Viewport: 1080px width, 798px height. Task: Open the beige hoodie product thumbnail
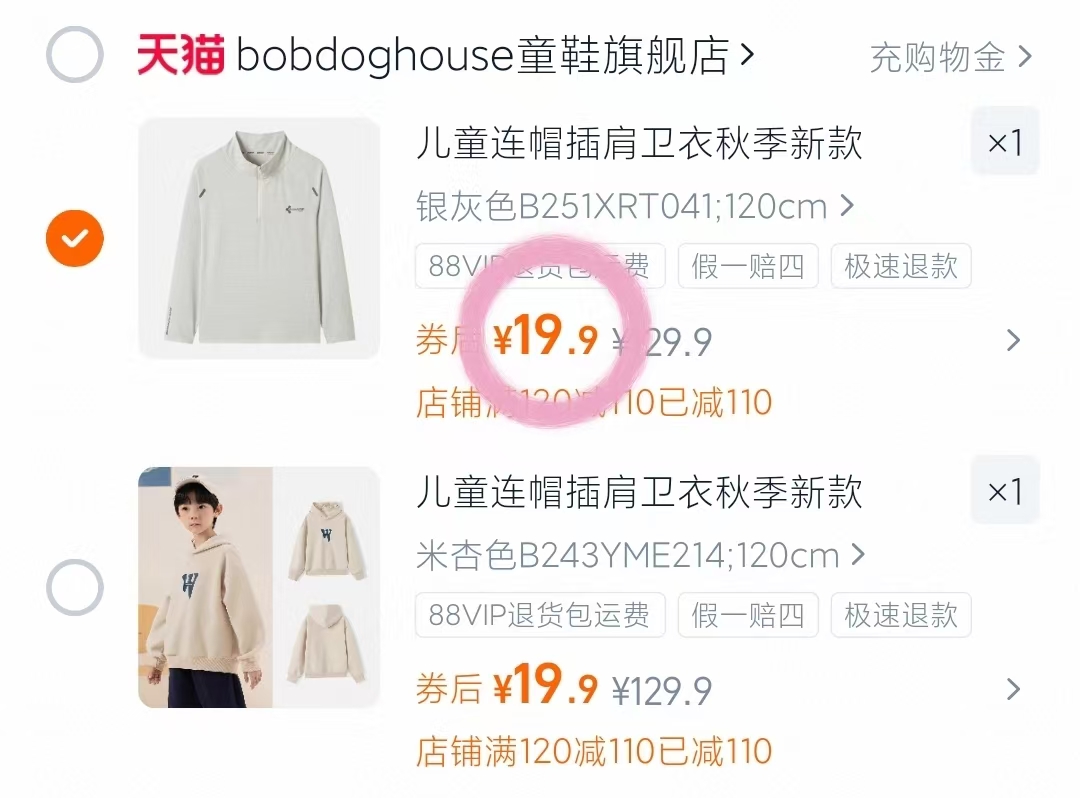pos(259,587)
